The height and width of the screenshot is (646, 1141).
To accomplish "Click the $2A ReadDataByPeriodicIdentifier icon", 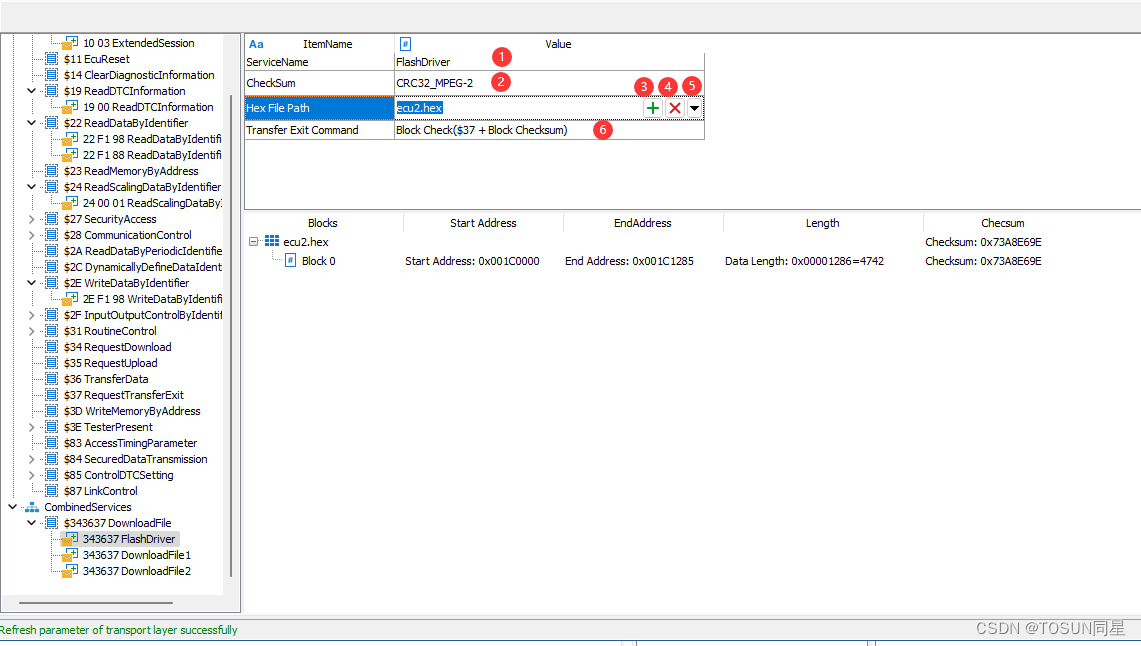I will point(52,251).
